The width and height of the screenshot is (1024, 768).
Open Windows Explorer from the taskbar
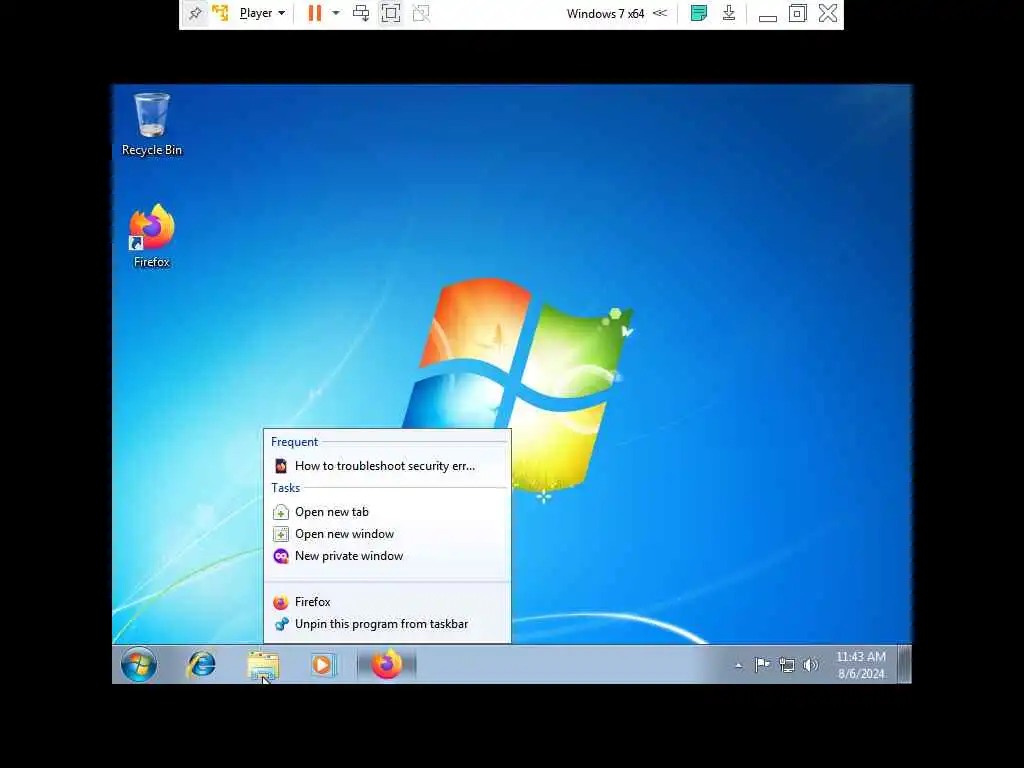click(263, 665)
